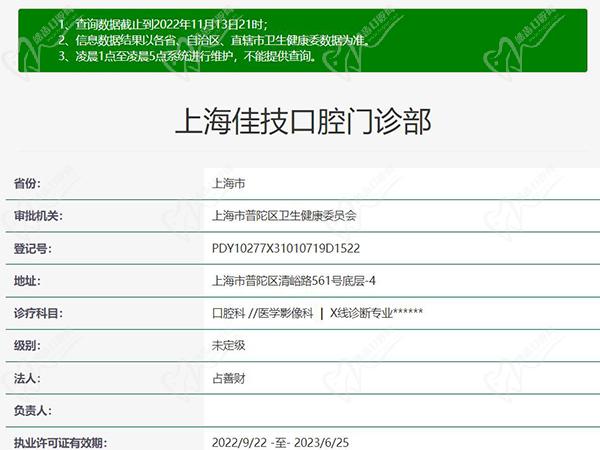Viewport: 600px width, 450px height.
Task: Select the province value 上海市
Action: pyautogui.click(x=229, y=184)
